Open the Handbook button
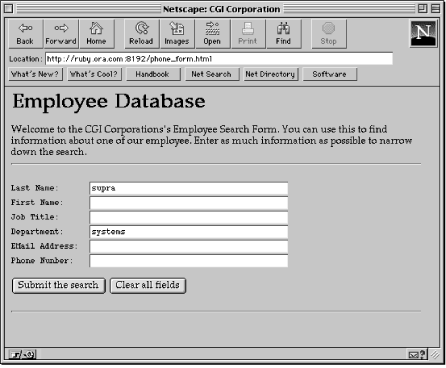The width and height of the screenshot is (446, 368). tap(153, 74)
